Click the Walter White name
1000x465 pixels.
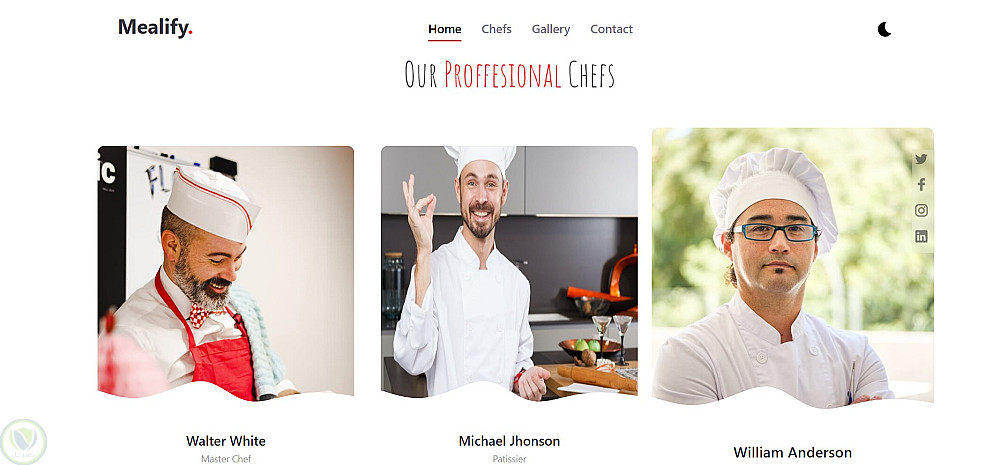tap(226, 441)
